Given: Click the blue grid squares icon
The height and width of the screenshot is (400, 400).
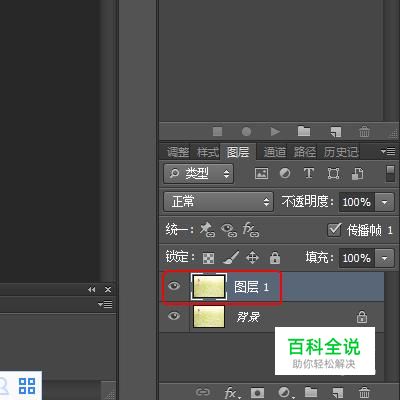Looking at the screenshot, I should 27,386.
